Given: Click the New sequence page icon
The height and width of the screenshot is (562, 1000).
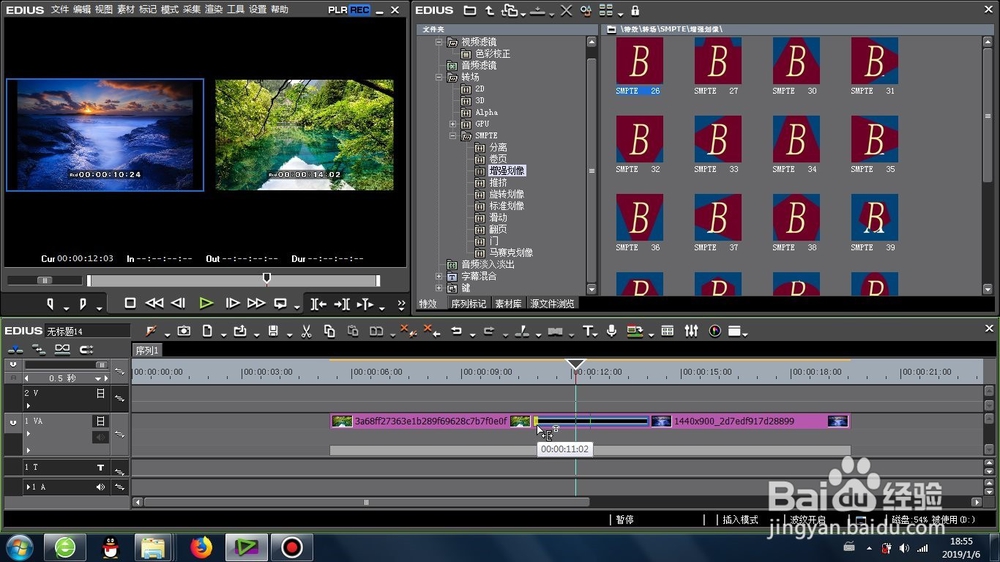Looking at the screenshot, I should point(207,331).
